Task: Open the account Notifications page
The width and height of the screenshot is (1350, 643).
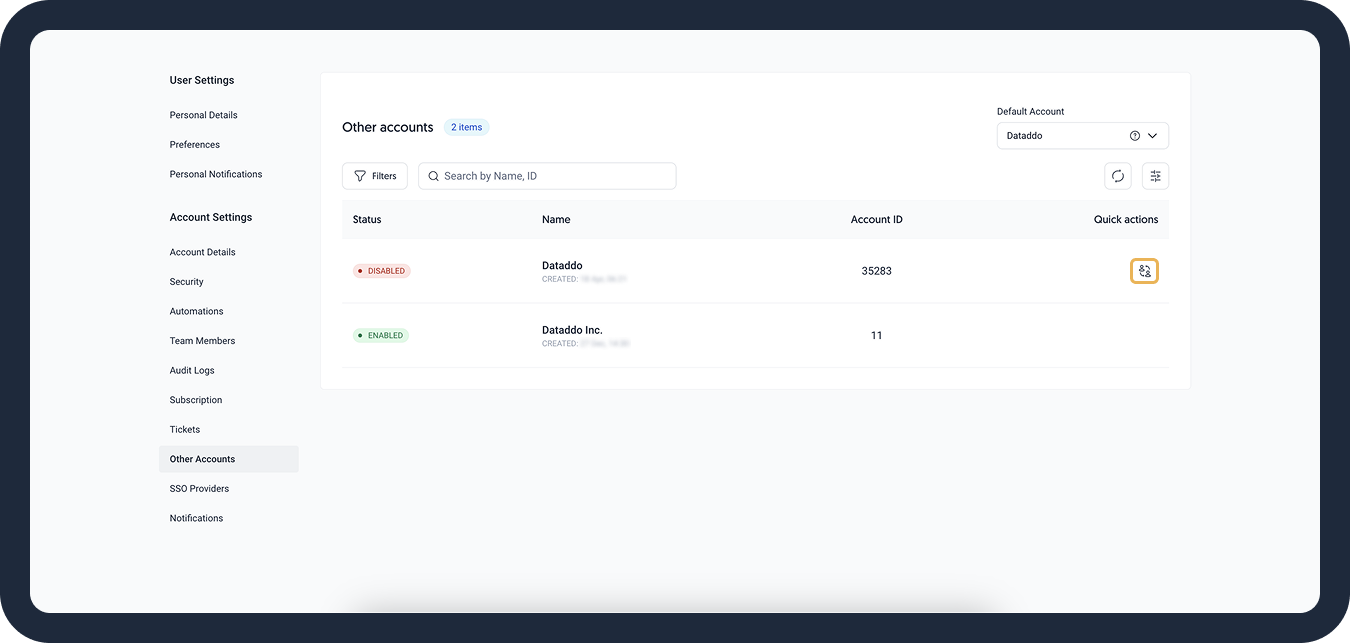Action: (197, 518)
